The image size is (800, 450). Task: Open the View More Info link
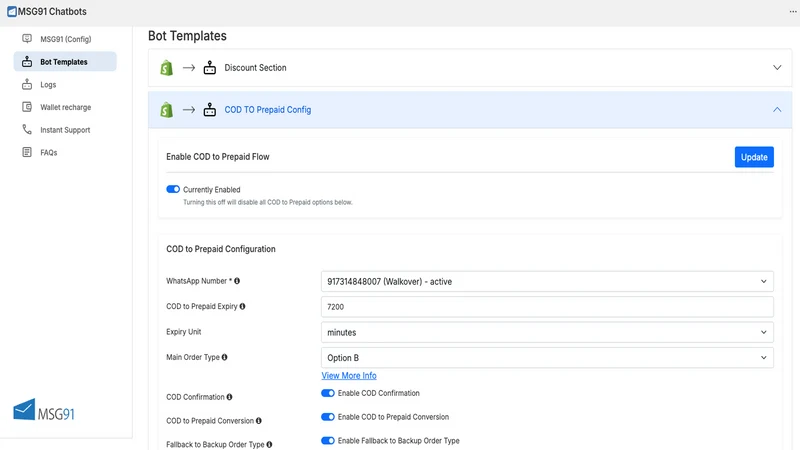(x=349, y=376)
